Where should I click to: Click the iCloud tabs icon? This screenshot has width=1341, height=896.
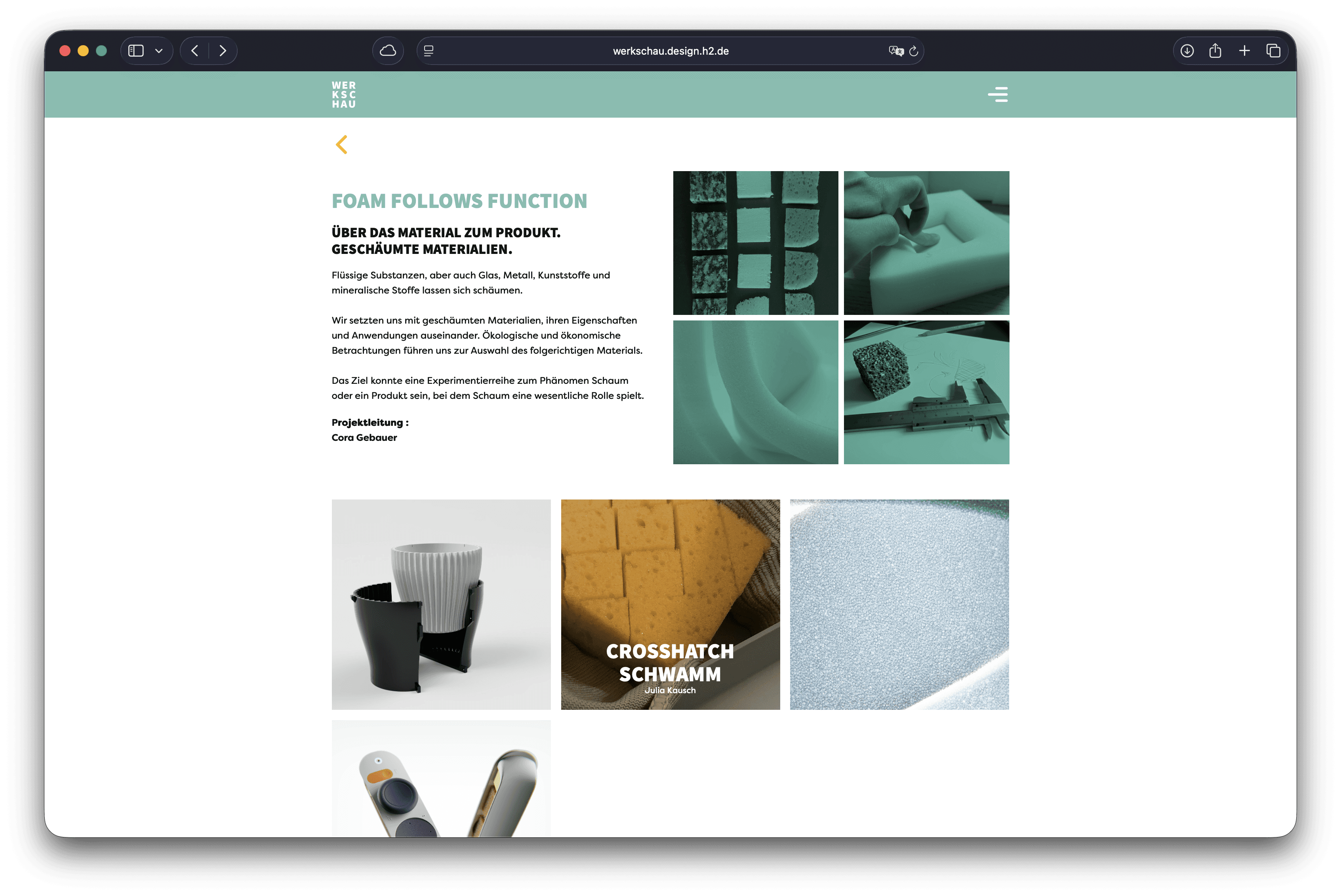(x=388, y=51)
